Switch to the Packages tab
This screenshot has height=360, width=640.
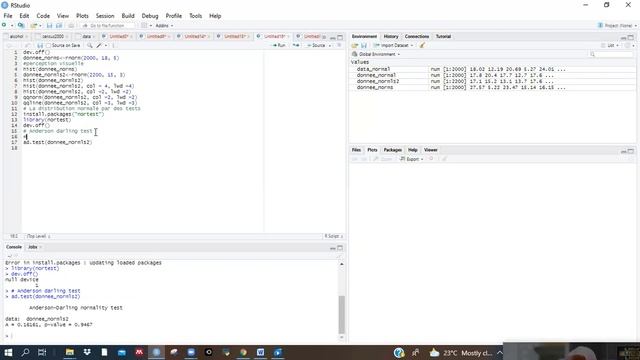click(393, 150)
